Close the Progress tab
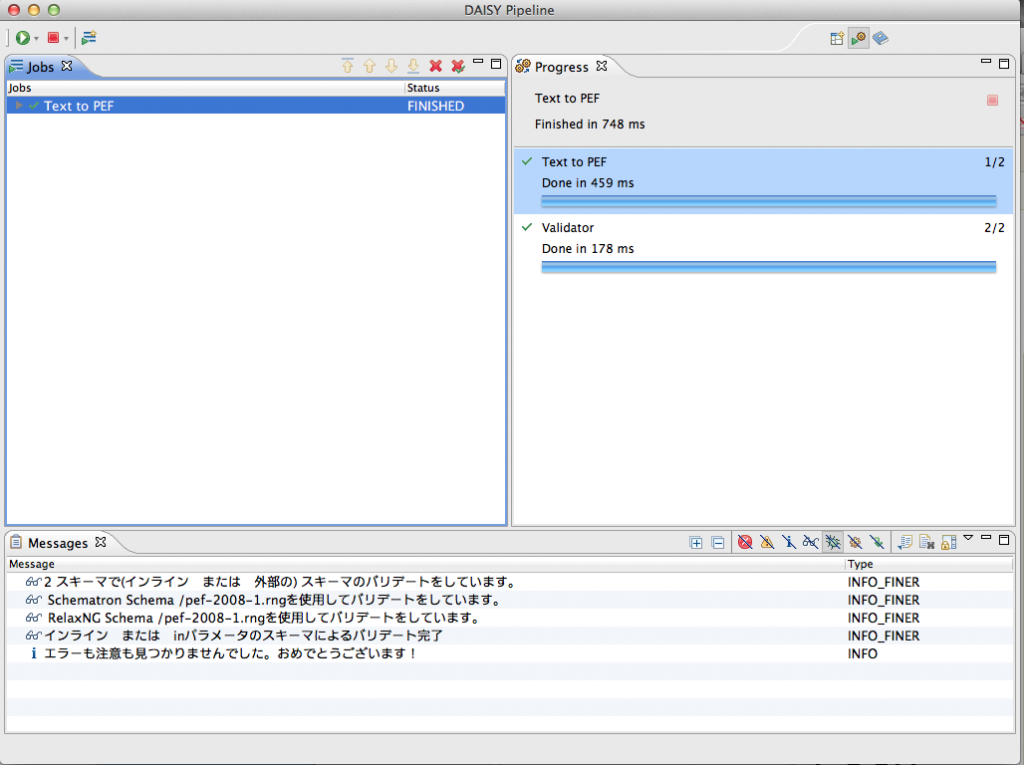Viewport: 1024px width, 765px height. 601,66
